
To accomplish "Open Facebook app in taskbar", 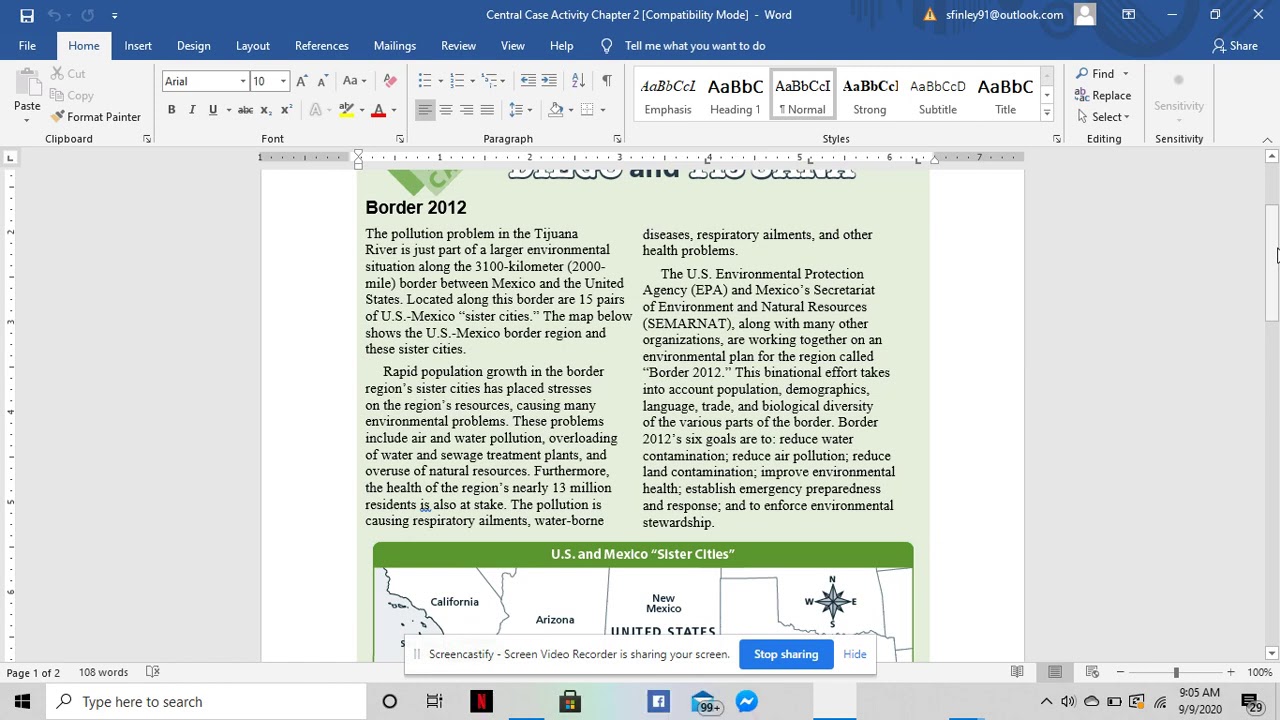I will 658,702.
